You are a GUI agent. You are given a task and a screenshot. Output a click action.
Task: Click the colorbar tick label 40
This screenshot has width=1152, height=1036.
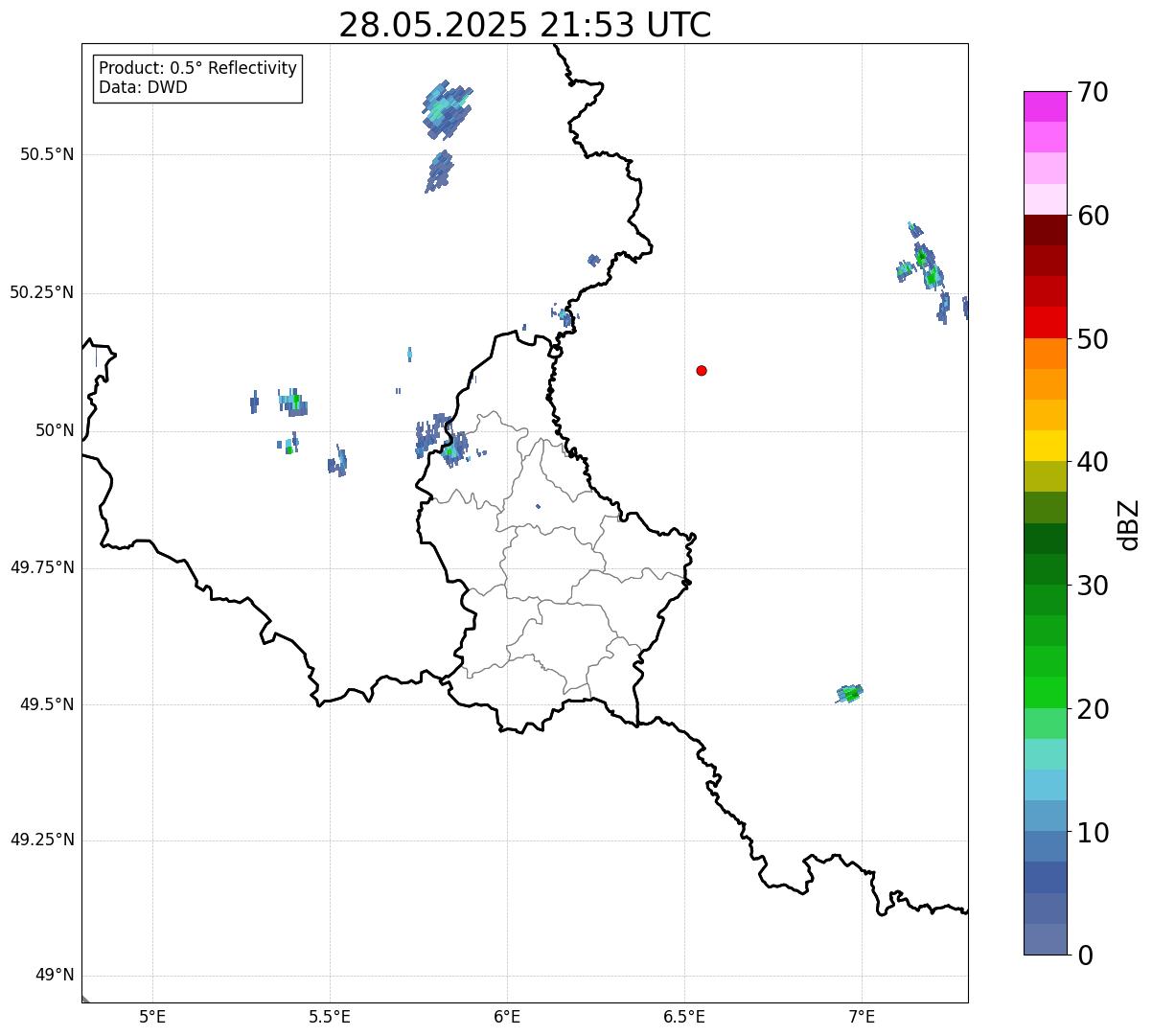[1093, 462]
